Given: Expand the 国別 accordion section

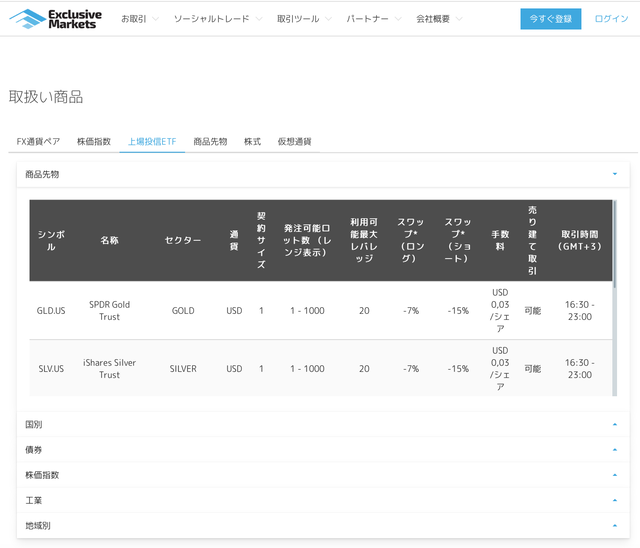Looking at the screenshot, I should pyautogui.click(x=323, y=424).
